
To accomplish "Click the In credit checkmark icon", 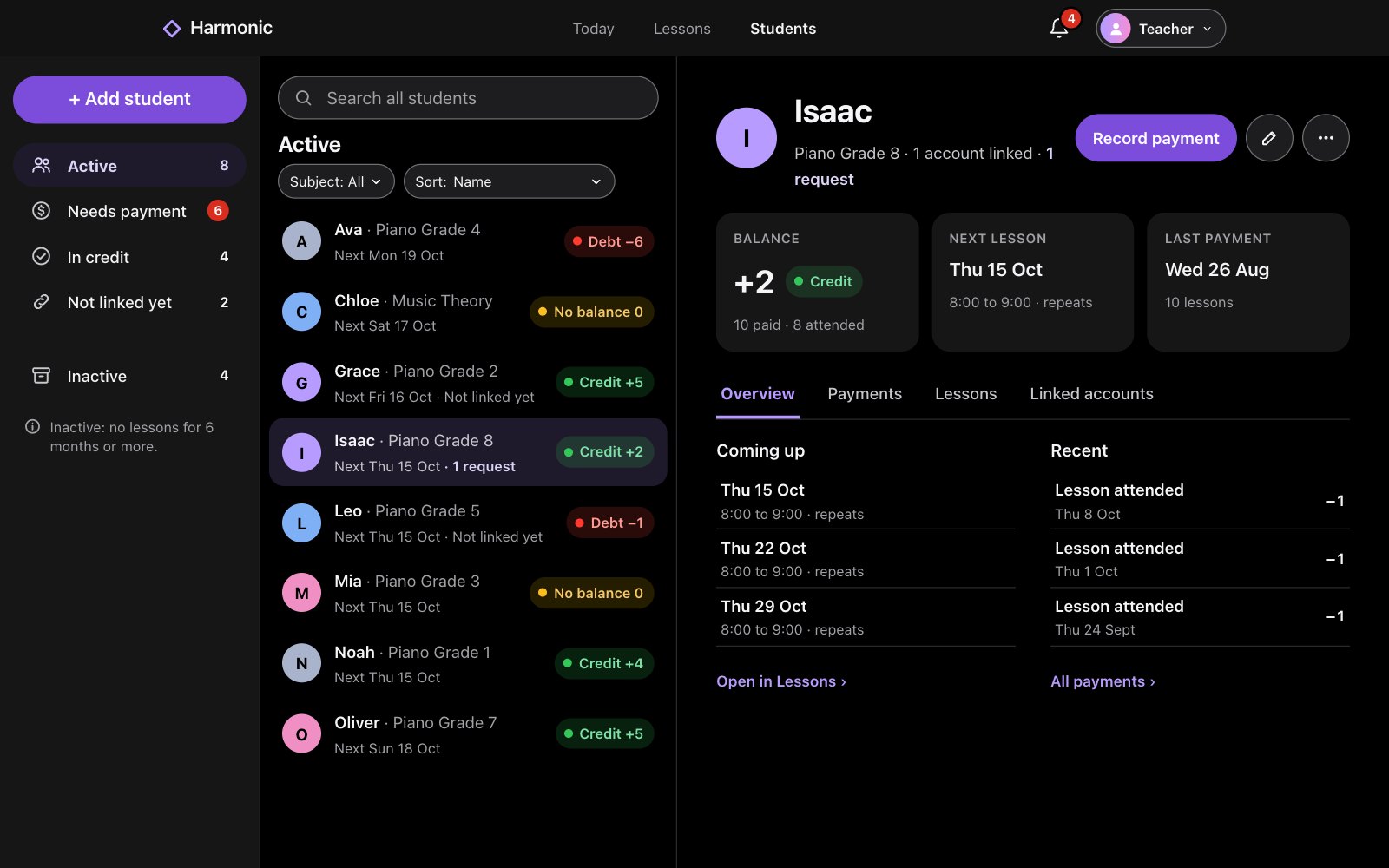I will point(41,257).
